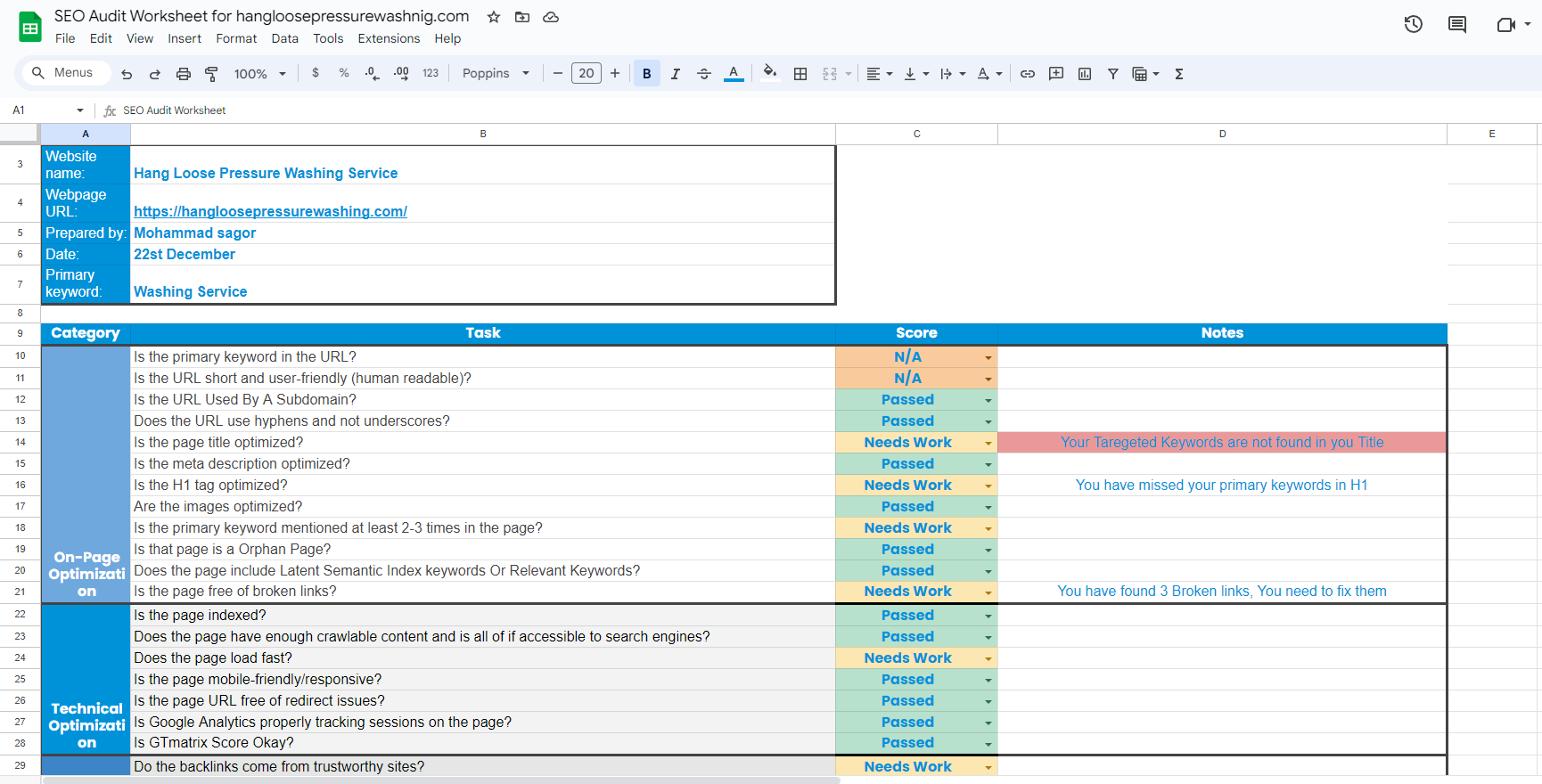This screenshot has height=784, width=1542.
Task: Open the hangloosepressurewashing.com link
Action: click(x=270, y=211)
